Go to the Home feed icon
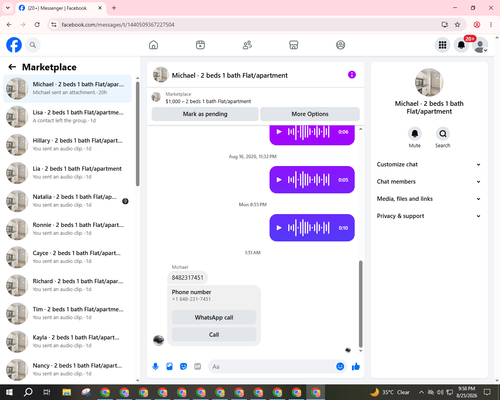 pos(153,45)
